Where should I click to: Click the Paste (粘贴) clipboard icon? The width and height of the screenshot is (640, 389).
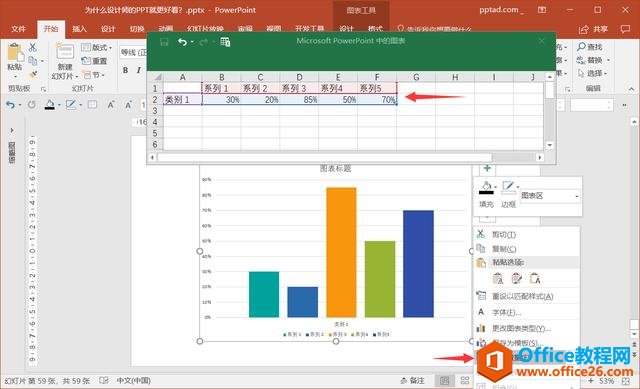pyautogui.click(x=15, y=53)
